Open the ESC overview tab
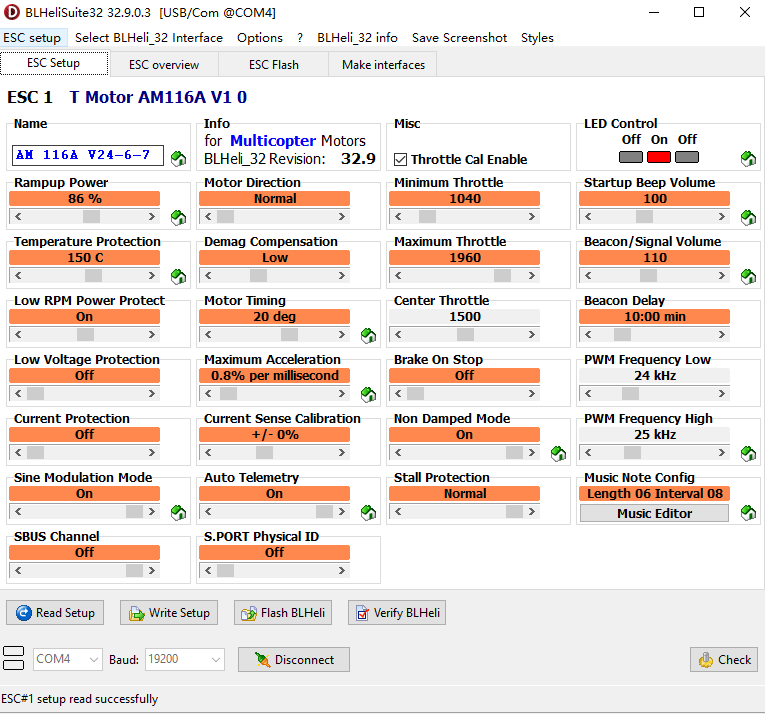Viewport: 765px width, 714px height. [164, 64]
